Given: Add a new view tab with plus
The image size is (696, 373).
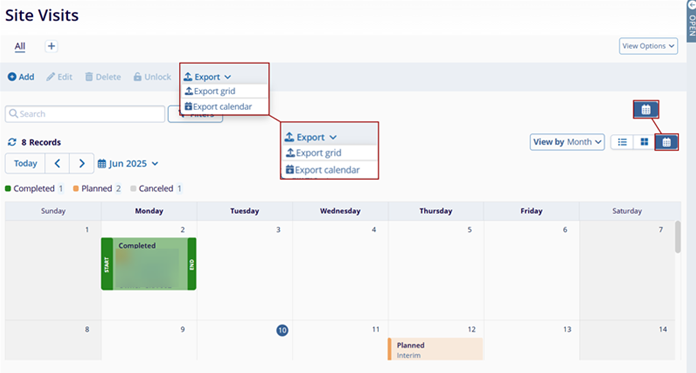Looking at the screenshot, I should [x=51, y=46].
